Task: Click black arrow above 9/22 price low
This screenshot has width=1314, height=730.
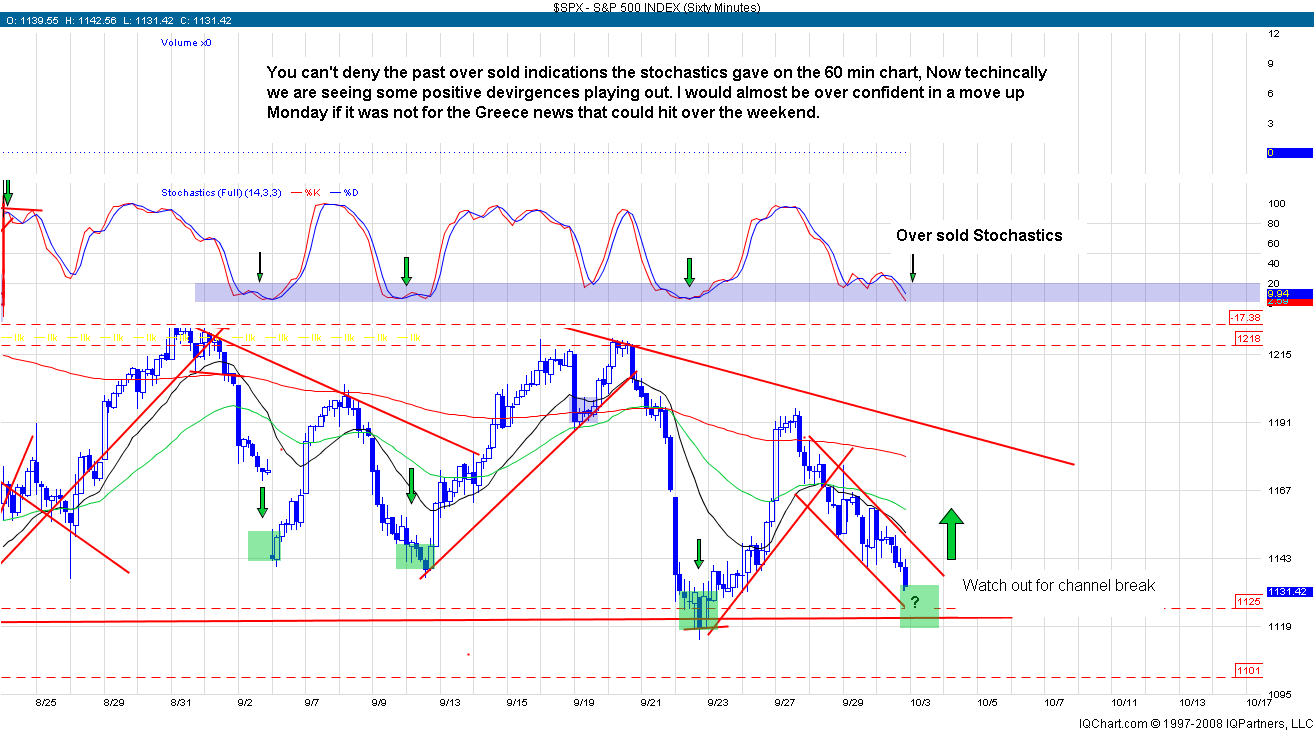Action: (699, 553)
